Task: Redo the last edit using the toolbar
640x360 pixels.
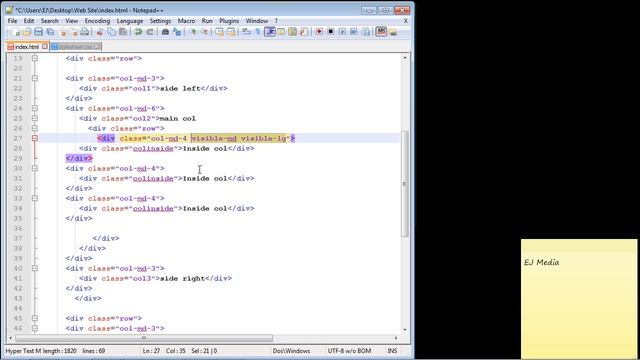Action: point(150,32)
